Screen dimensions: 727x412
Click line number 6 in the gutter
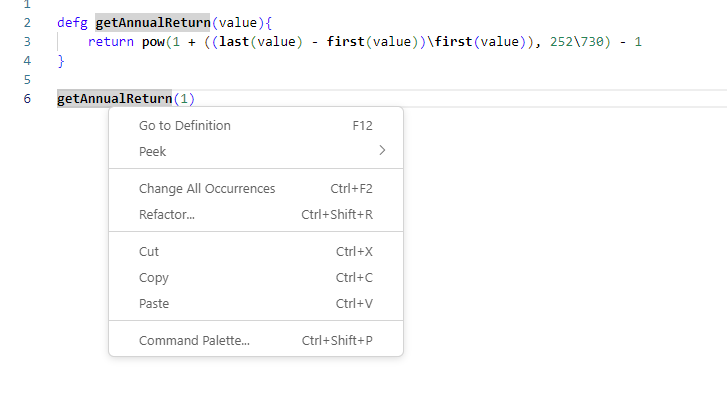(26, 98)
